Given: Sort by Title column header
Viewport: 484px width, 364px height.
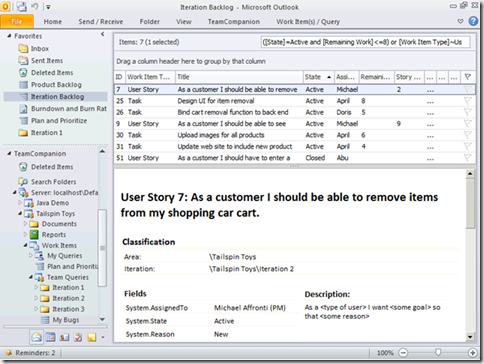Looking at the screenshot, I should coord(239,77).
